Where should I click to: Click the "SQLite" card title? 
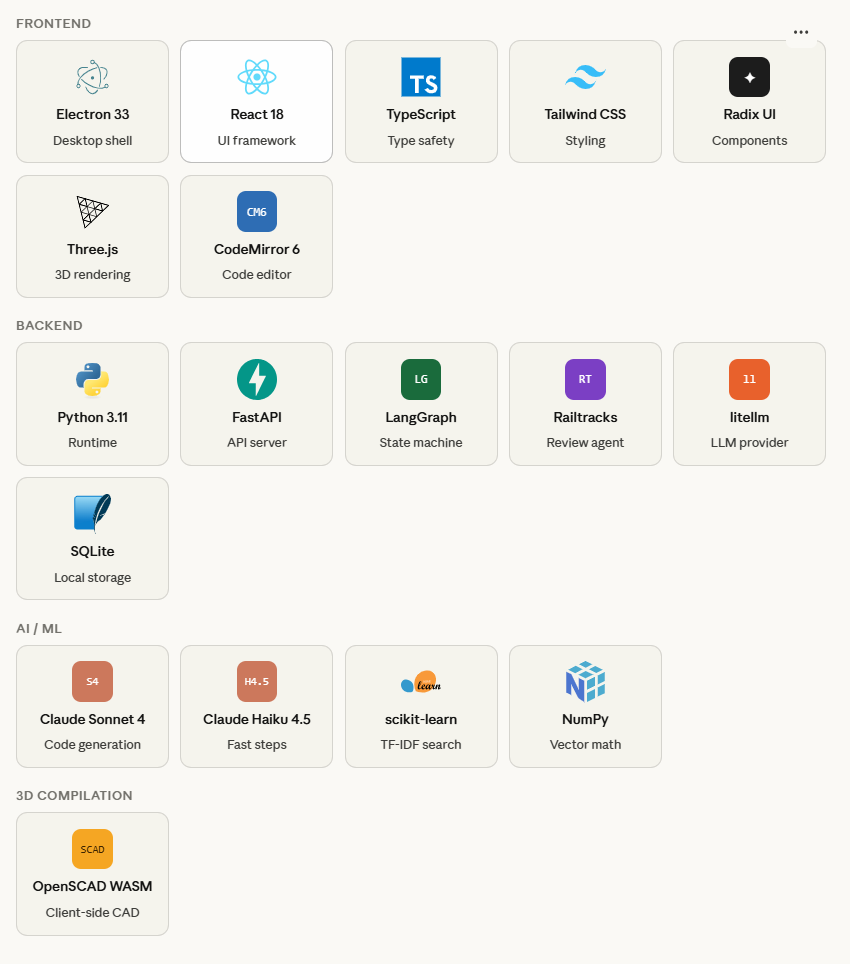point(92,551)
